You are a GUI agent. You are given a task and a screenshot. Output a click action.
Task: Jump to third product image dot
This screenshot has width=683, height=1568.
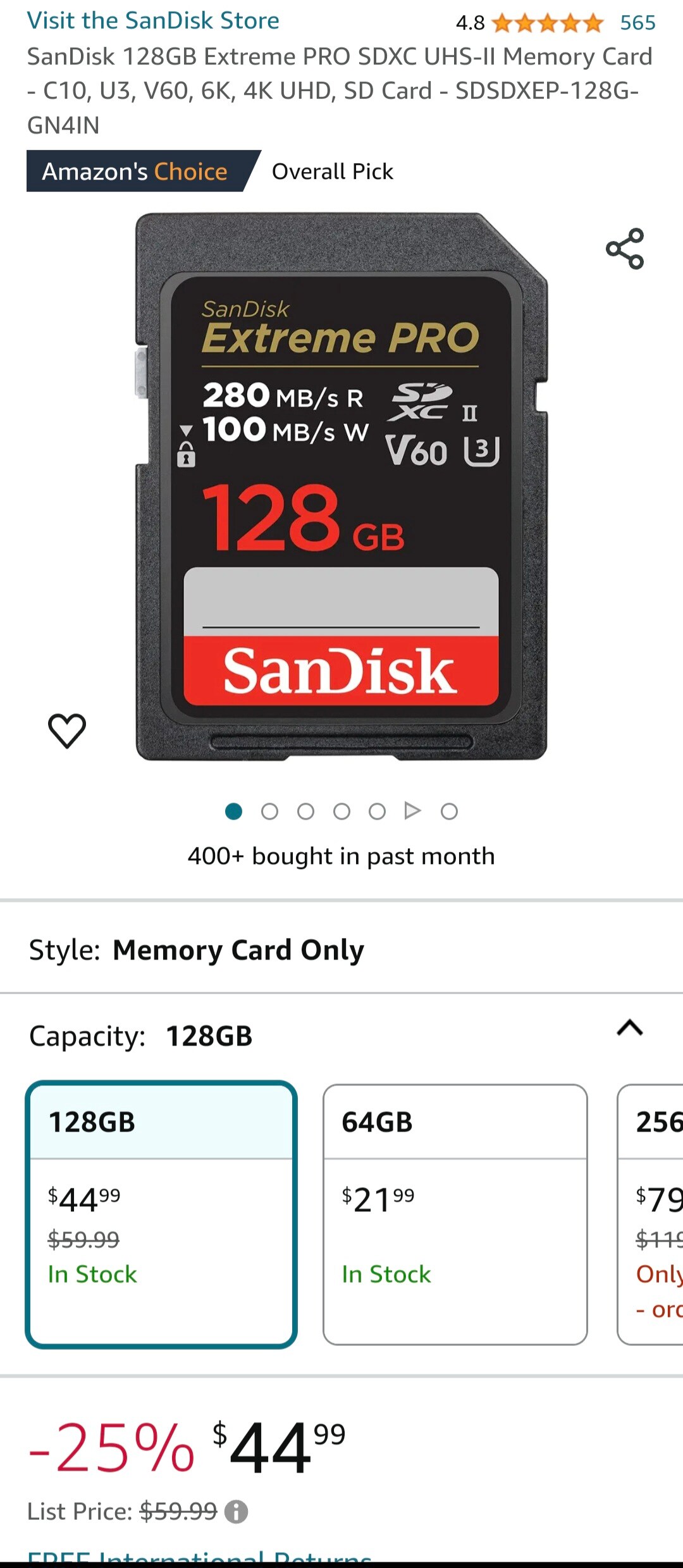tap(306, 811)
